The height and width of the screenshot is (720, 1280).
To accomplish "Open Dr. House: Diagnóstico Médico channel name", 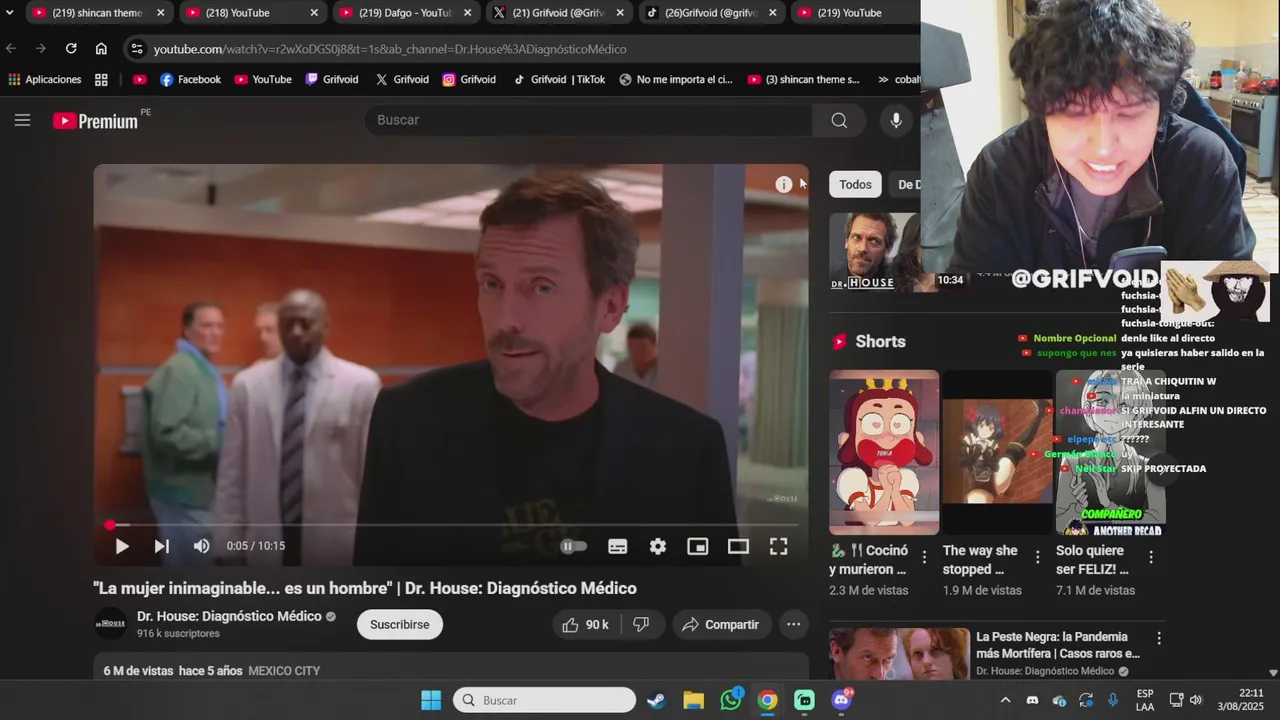I will (x=229, y=616).
